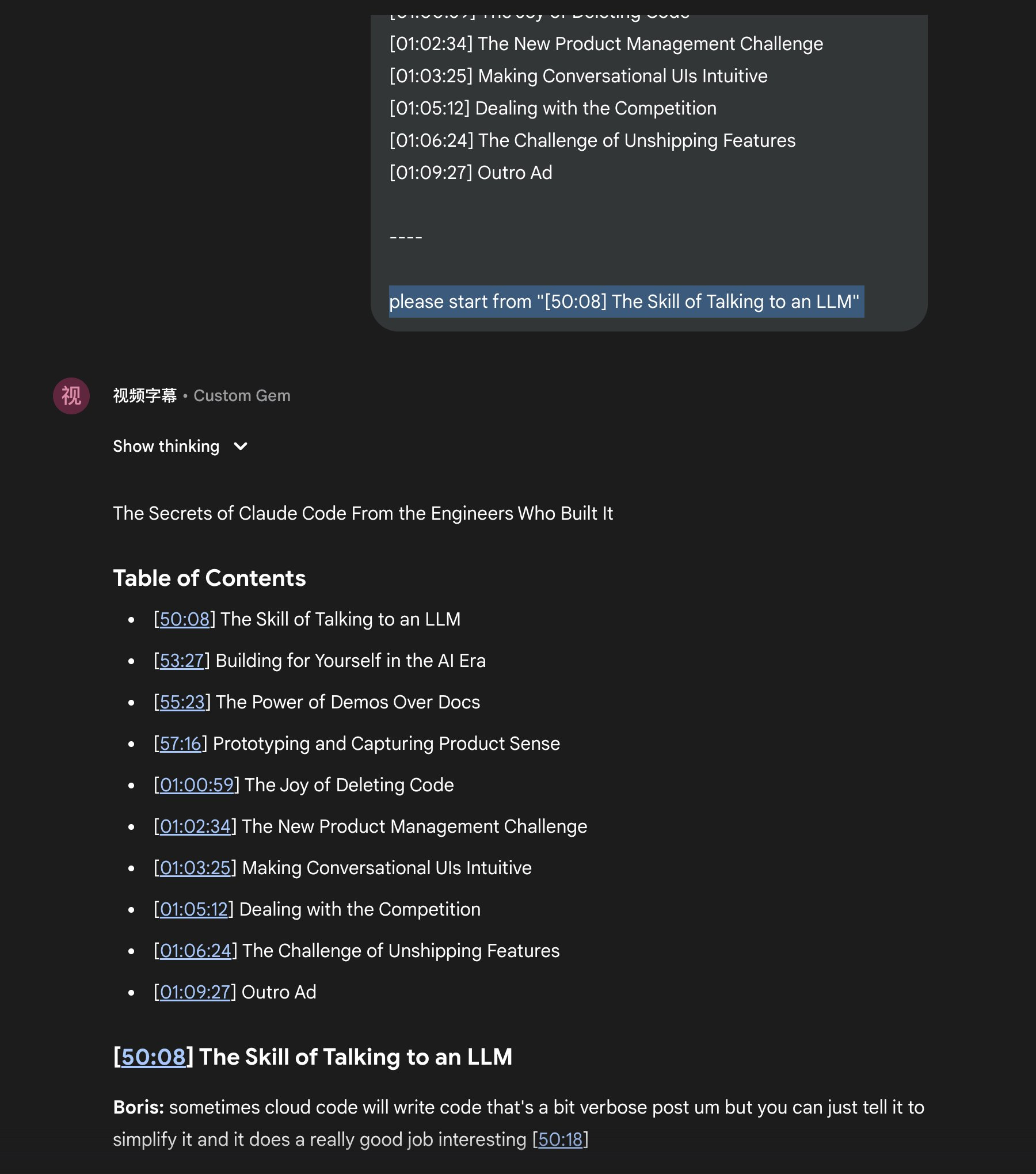Open the 视频字幕 gem name

click(144, 396)
